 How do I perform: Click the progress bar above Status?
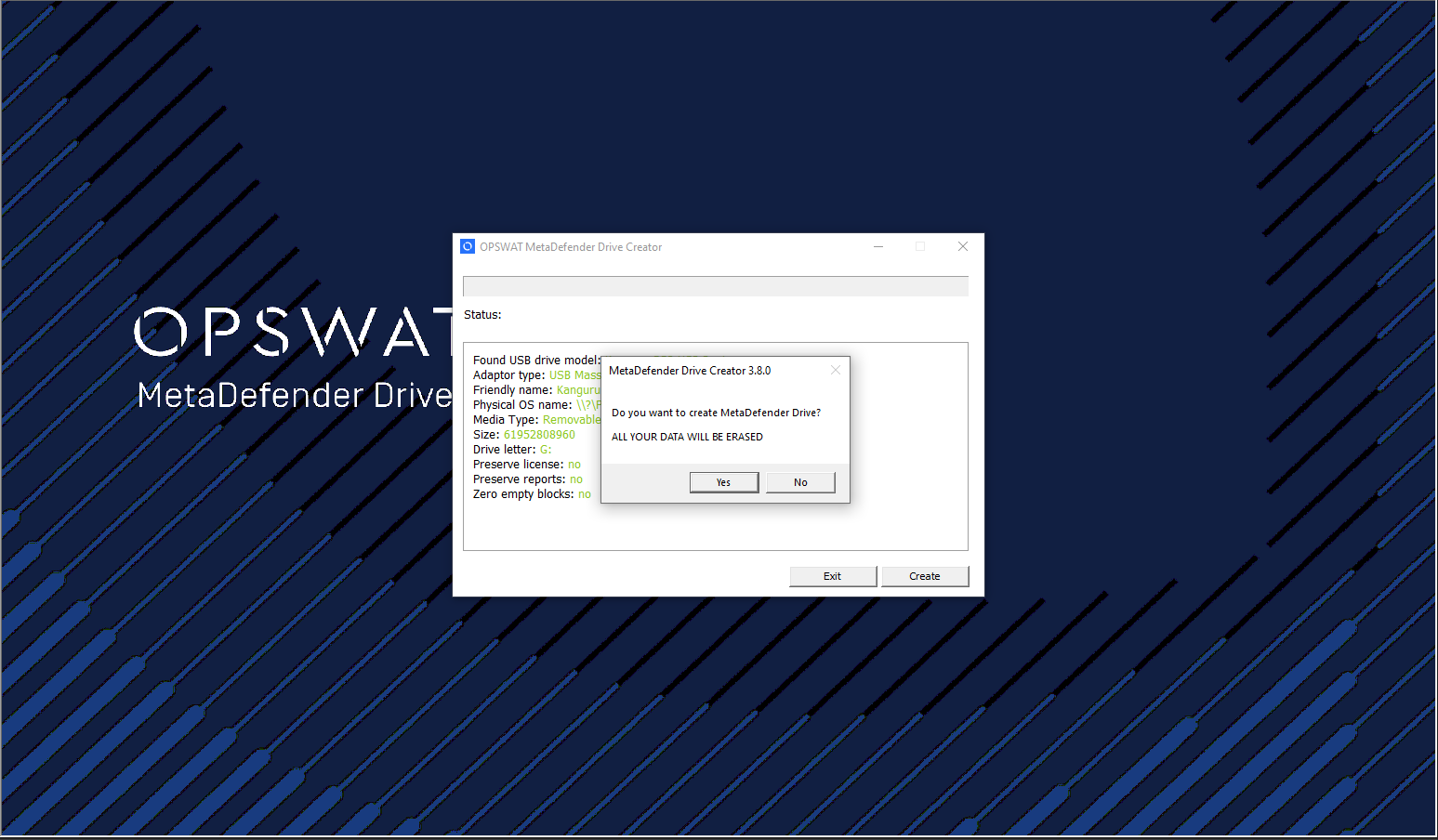(716, 286)
